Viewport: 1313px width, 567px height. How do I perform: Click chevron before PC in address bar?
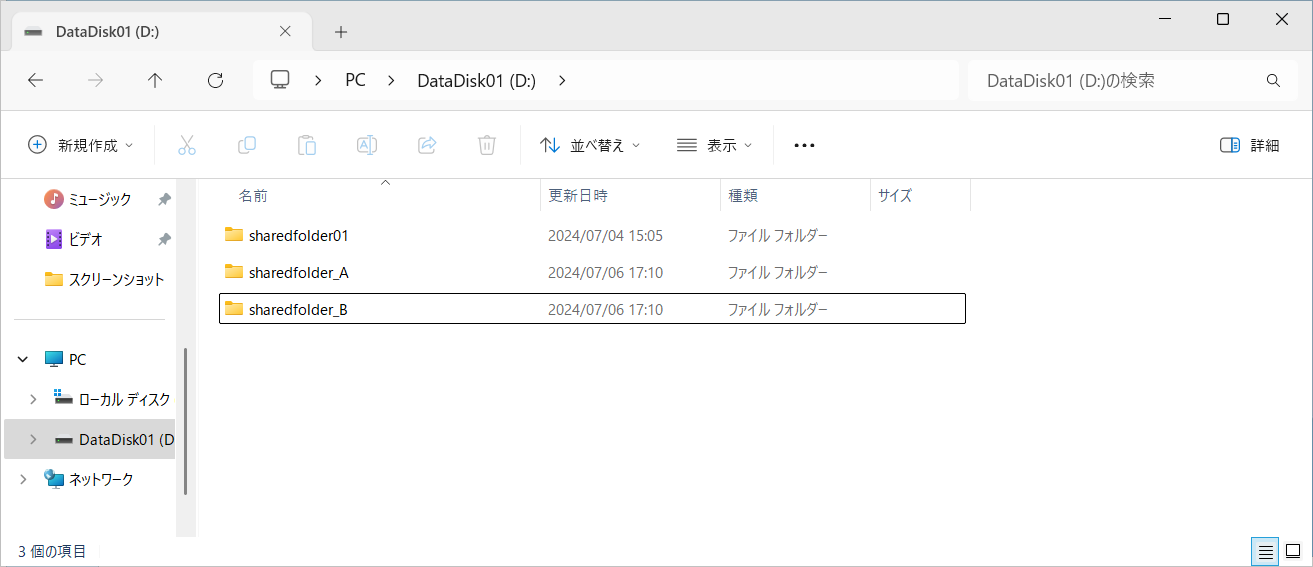pos(318,81)
